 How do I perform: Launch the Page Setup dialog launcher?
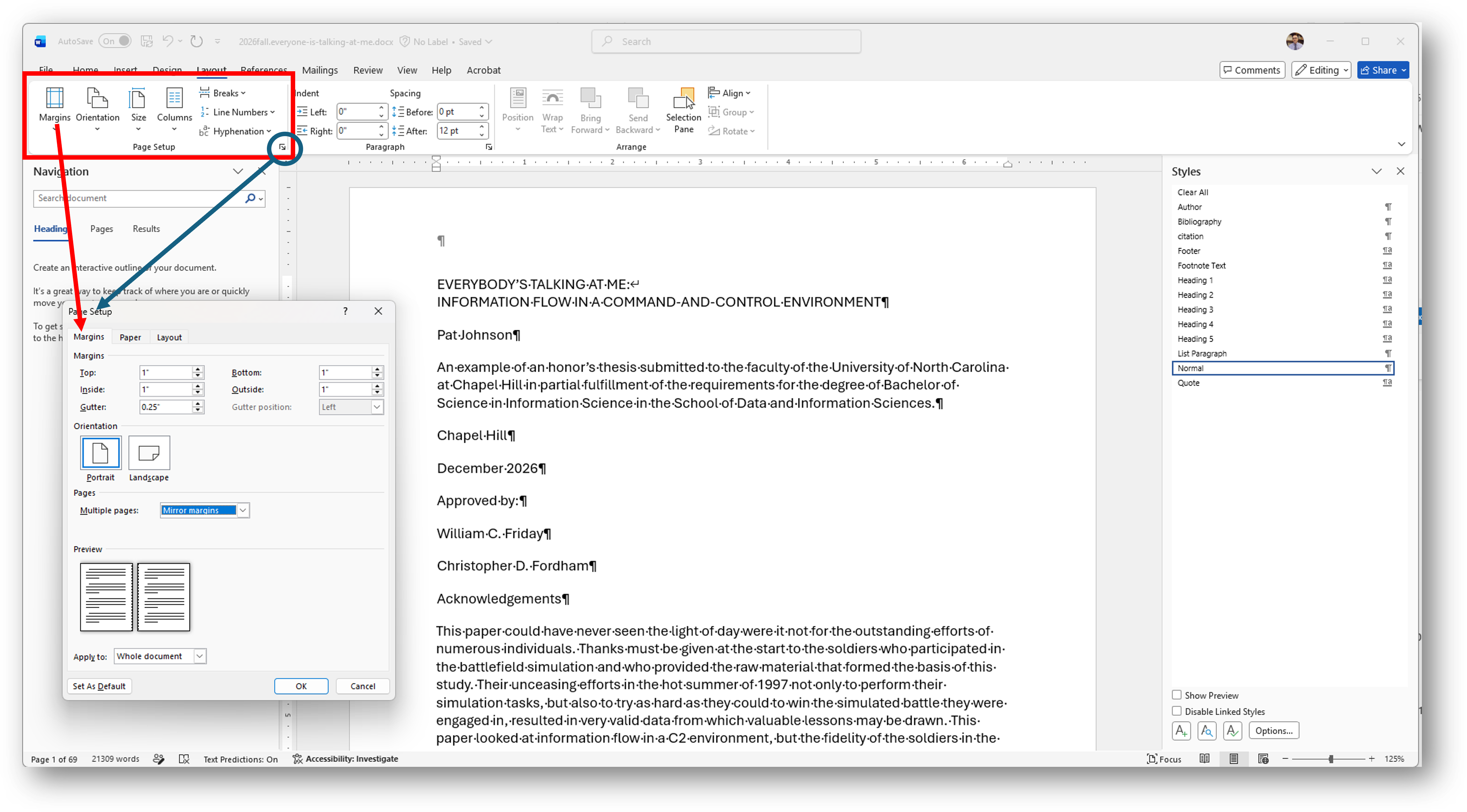click(x=282, y=147)
